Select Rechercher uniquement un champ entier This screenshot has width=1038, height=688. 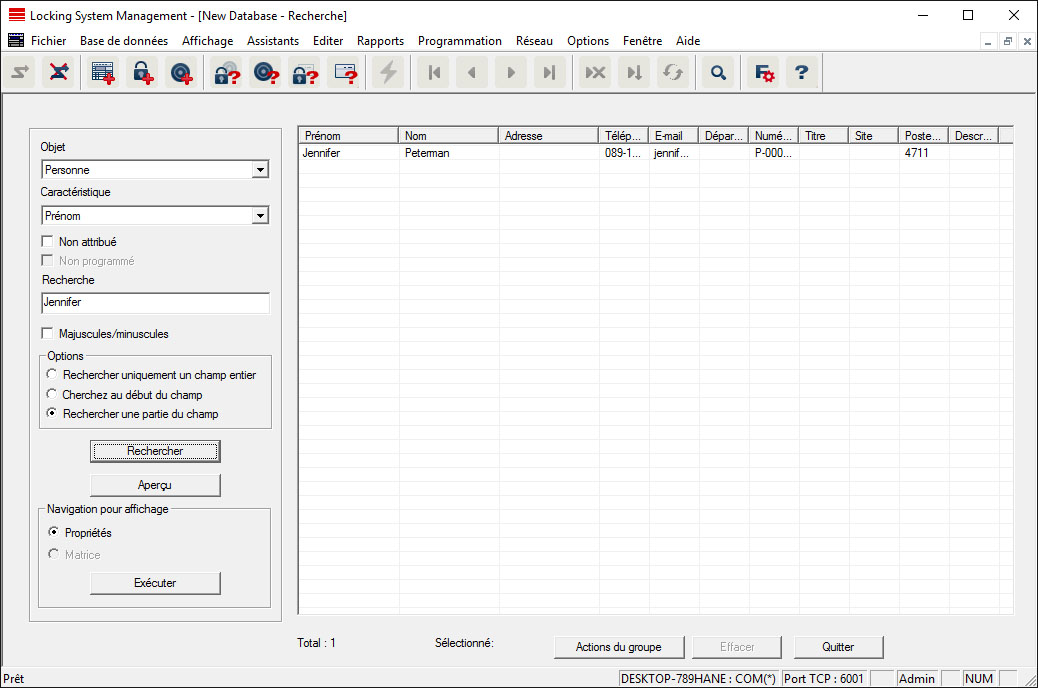pyautogui.click(x=52, y=375)
